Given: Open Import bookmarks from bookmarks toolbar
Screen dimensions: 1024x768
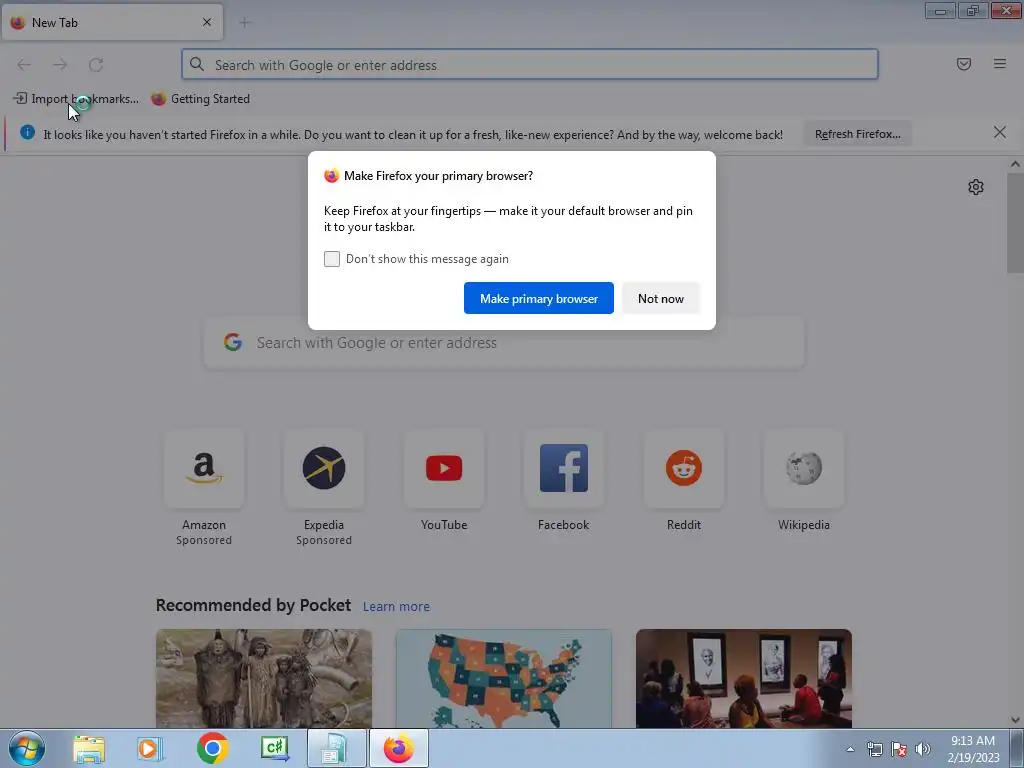Looking at the screenshot, I should (76, 99).
